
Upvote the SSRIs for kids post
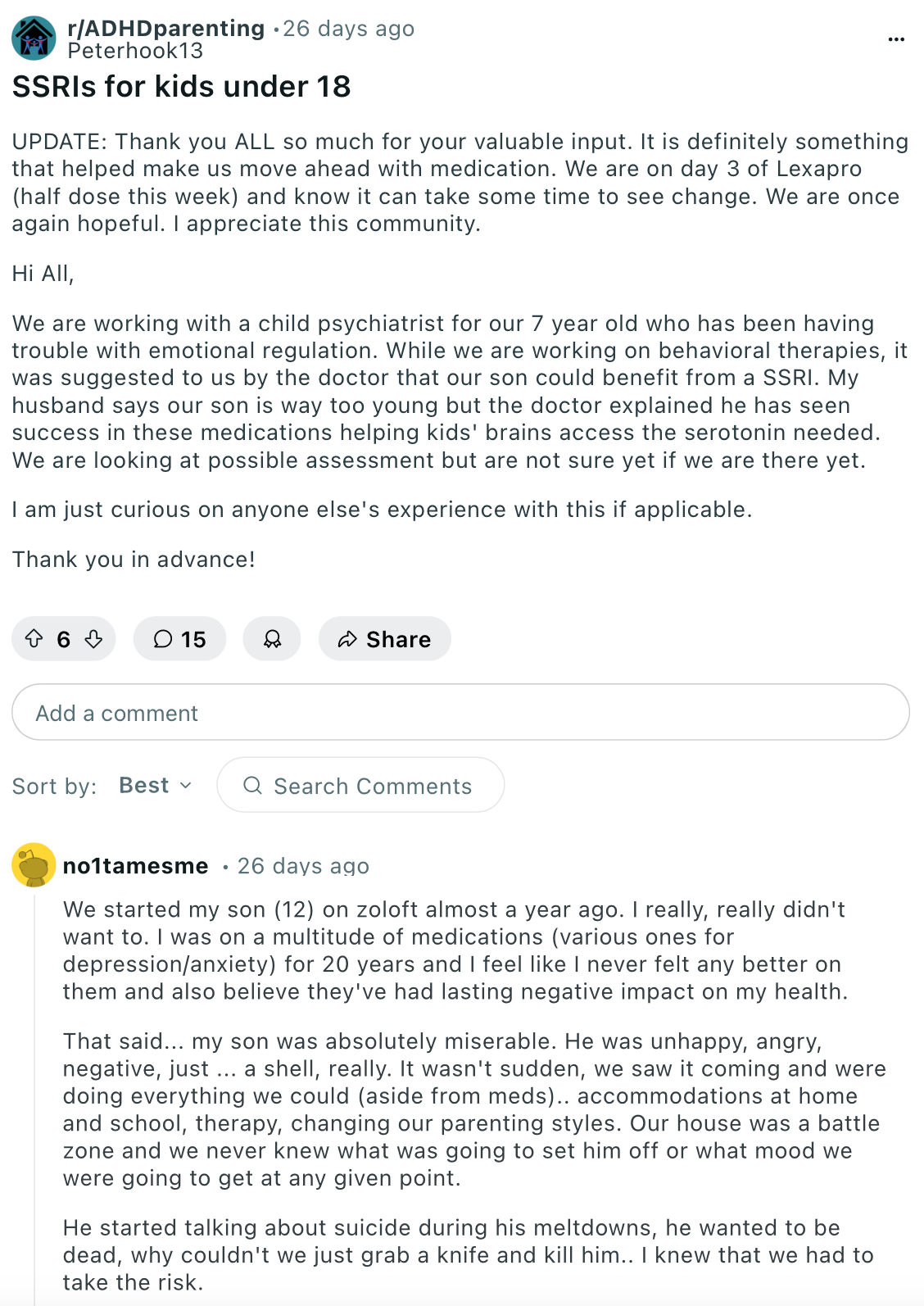tap(34, 639)
